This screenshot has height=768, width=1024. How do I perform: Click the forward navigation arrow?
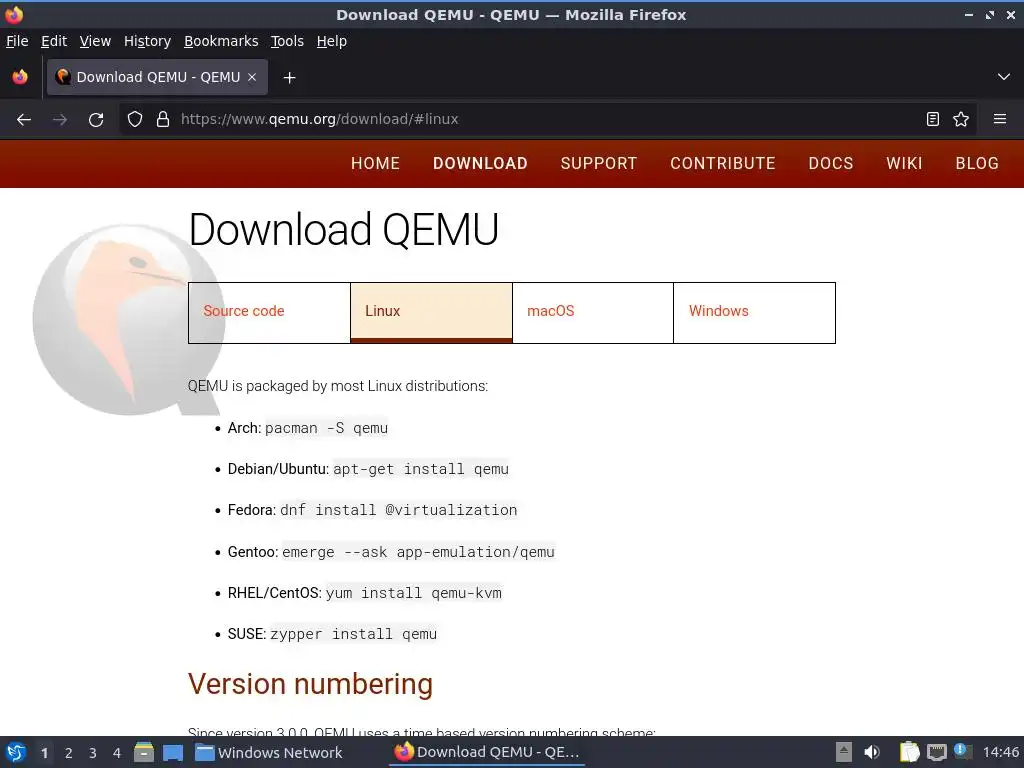click(x=60, y=120)
